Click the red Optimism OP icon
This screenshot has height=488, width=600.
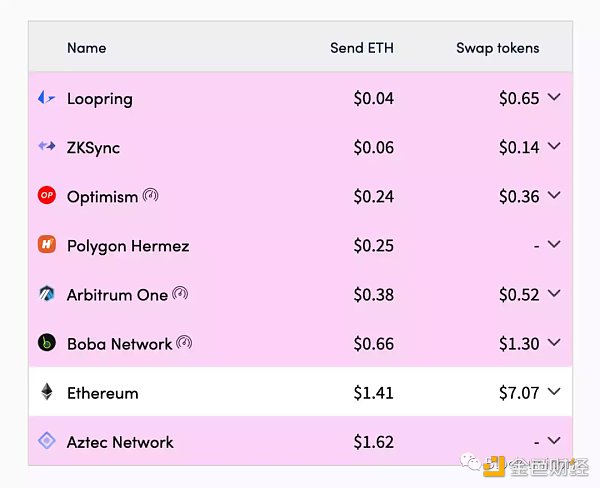[x=46, y=196]
